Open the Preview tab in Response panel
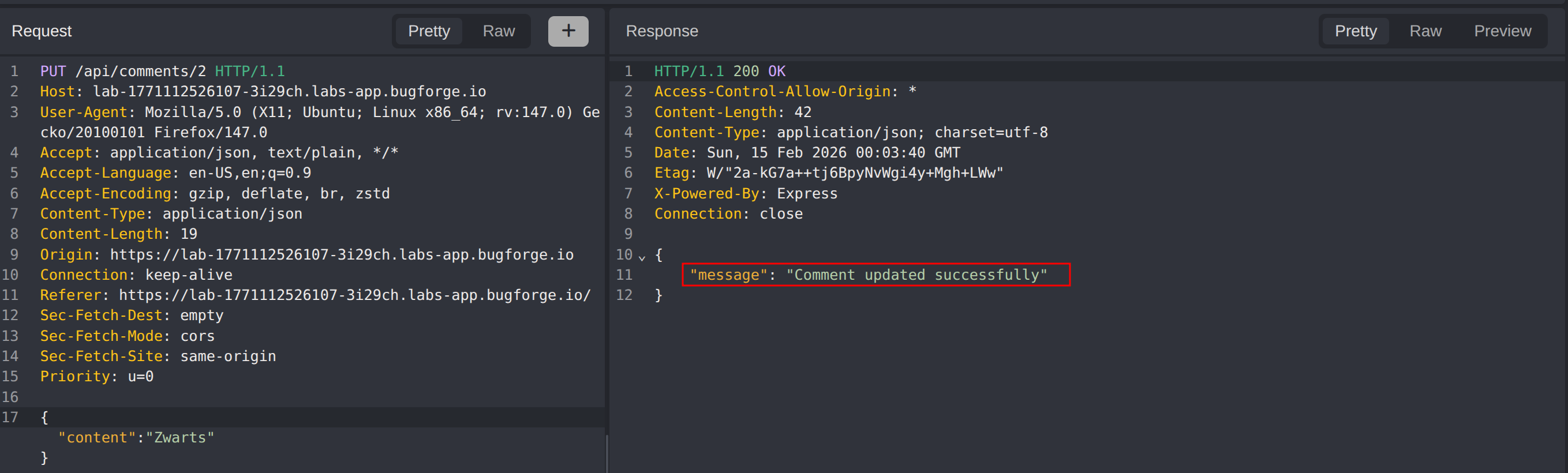The width and height of the screenshot is (1568, 473). pos(1502,31)
